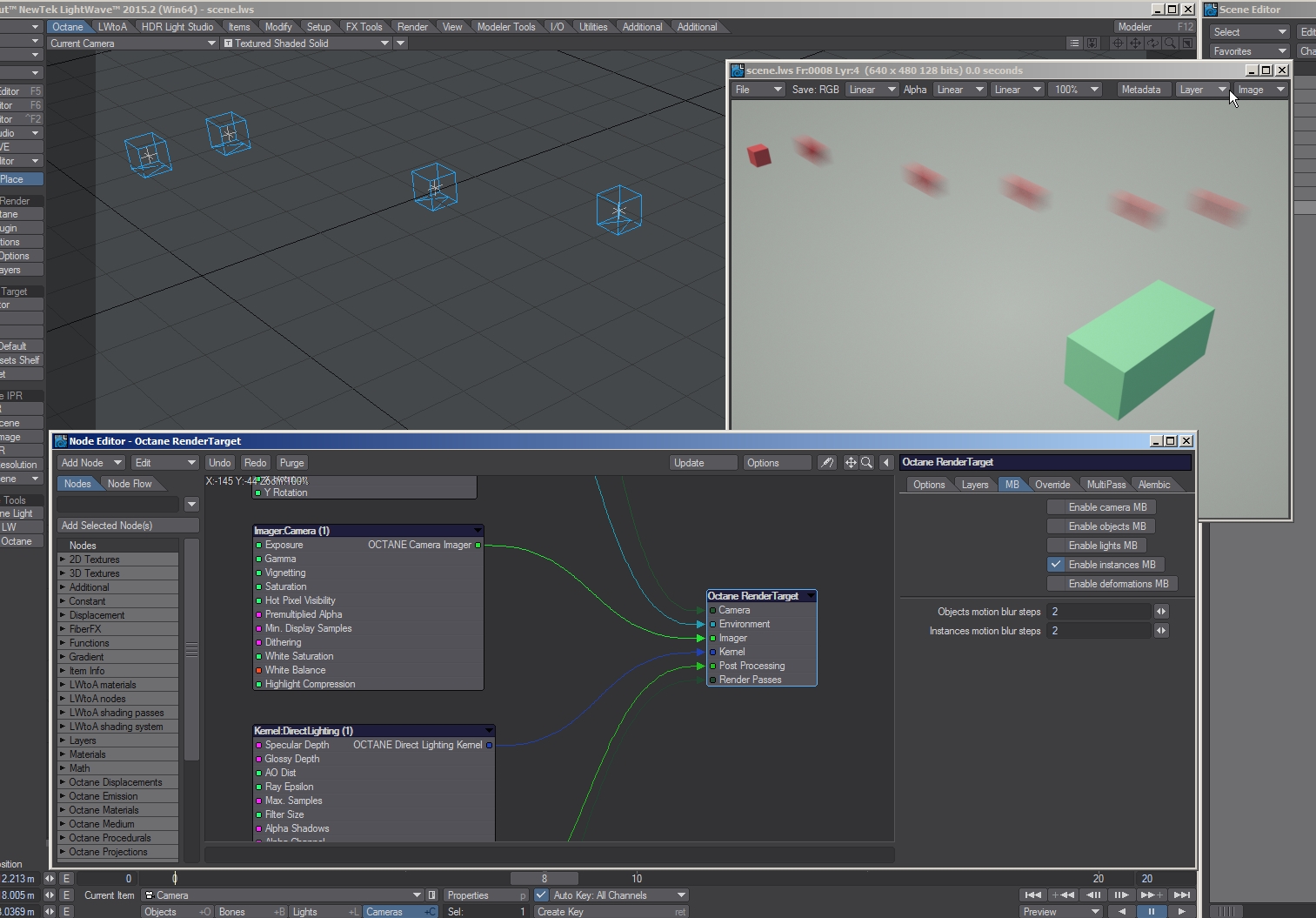Switch selection mode to Lights

[325, 912]
